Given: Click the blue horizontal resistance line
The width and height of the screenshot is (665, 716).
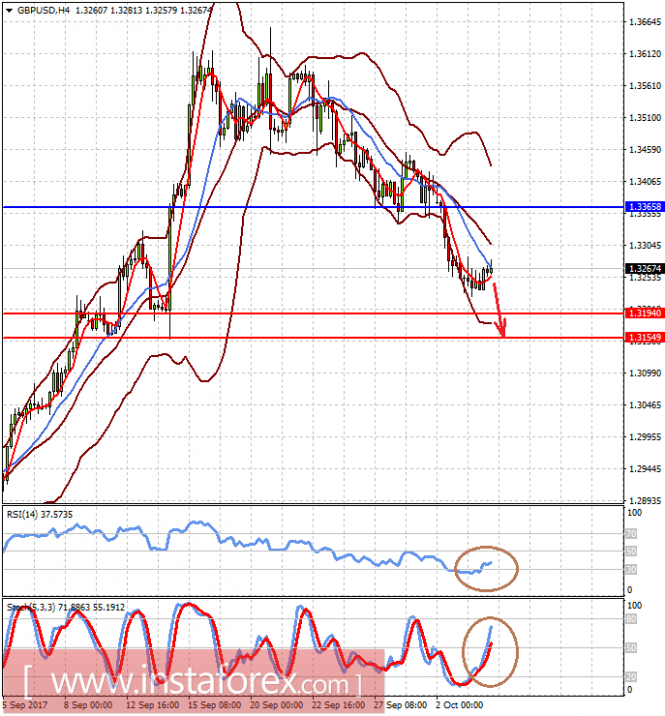Looking at the screenshot, I should coord(313,207).
